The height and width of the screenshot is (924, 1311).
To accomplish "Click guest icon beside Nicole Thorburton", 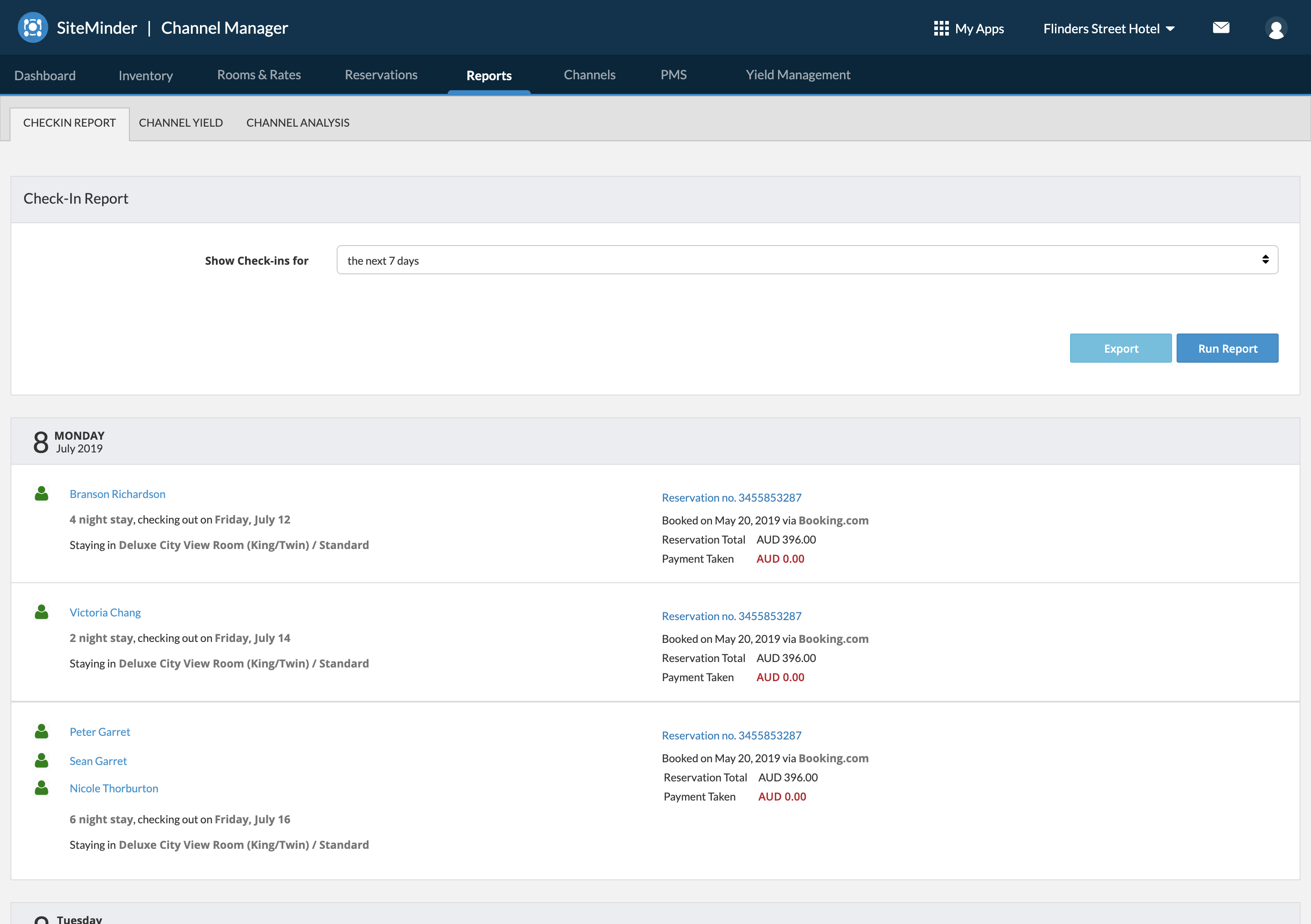I will [x=42, y=787].
